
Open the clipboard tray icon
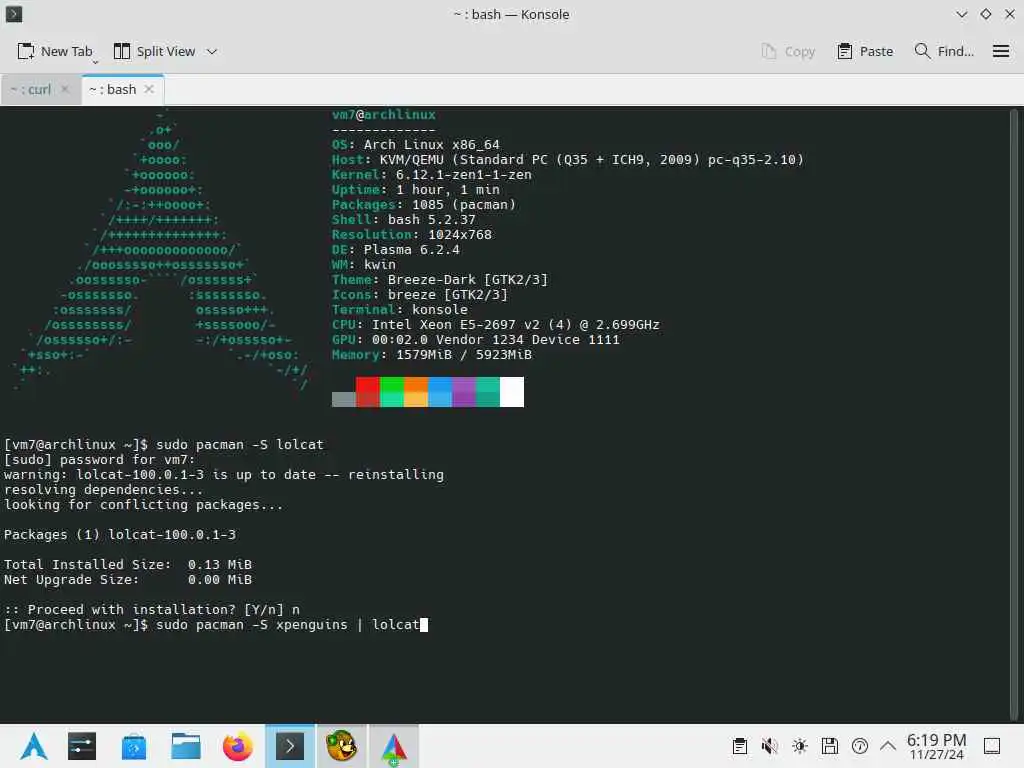pyautogui.click(x=740, y=746)
